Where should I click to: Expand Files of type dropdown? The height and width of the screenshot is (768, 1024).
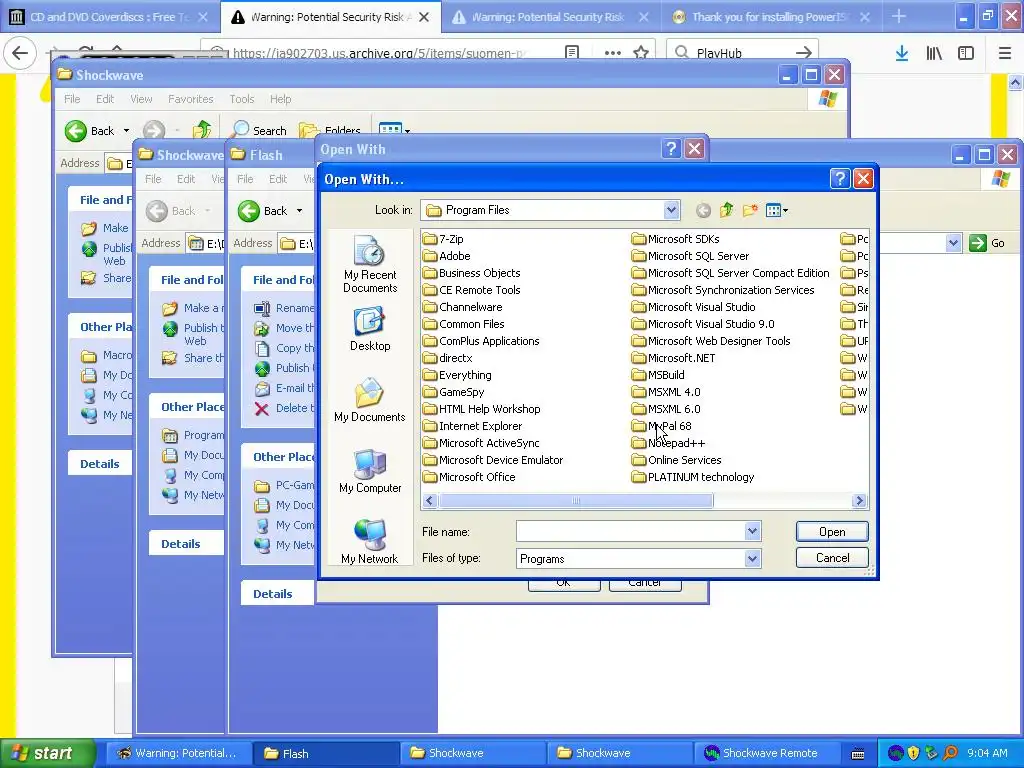(752, 558)
